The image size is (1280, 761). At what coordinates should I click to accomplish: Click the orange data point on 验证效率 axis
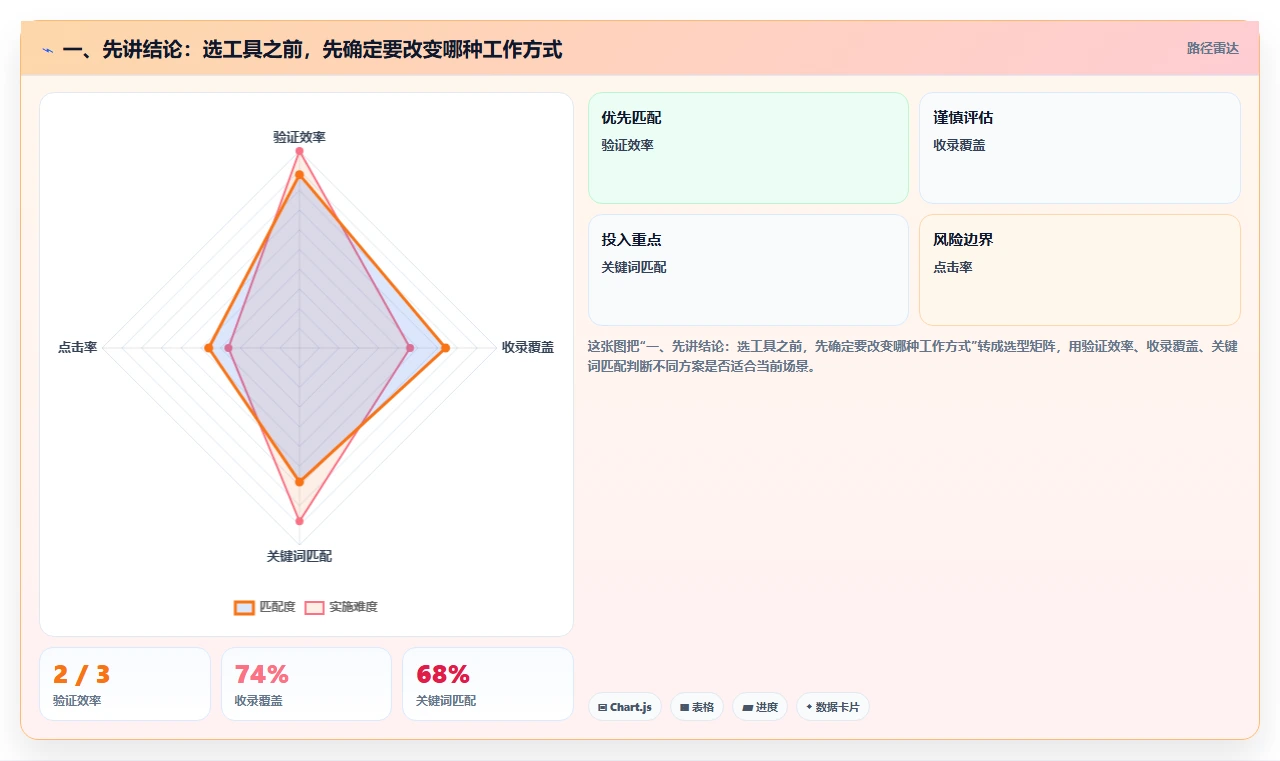click(x=299, y=175)
